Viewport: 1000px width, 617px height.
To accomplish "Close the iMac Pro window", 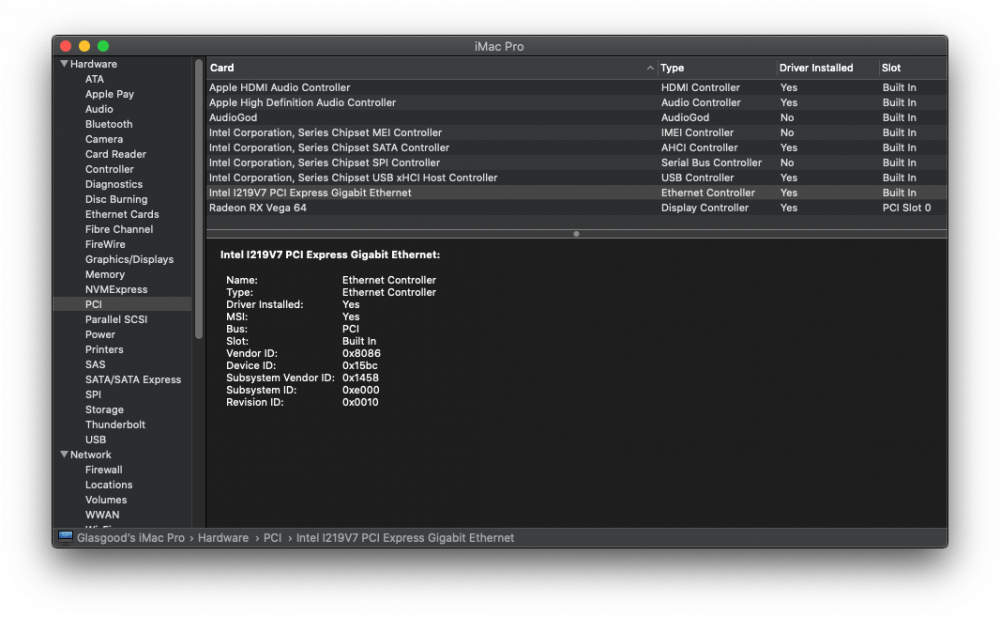I will click(66, 46).
